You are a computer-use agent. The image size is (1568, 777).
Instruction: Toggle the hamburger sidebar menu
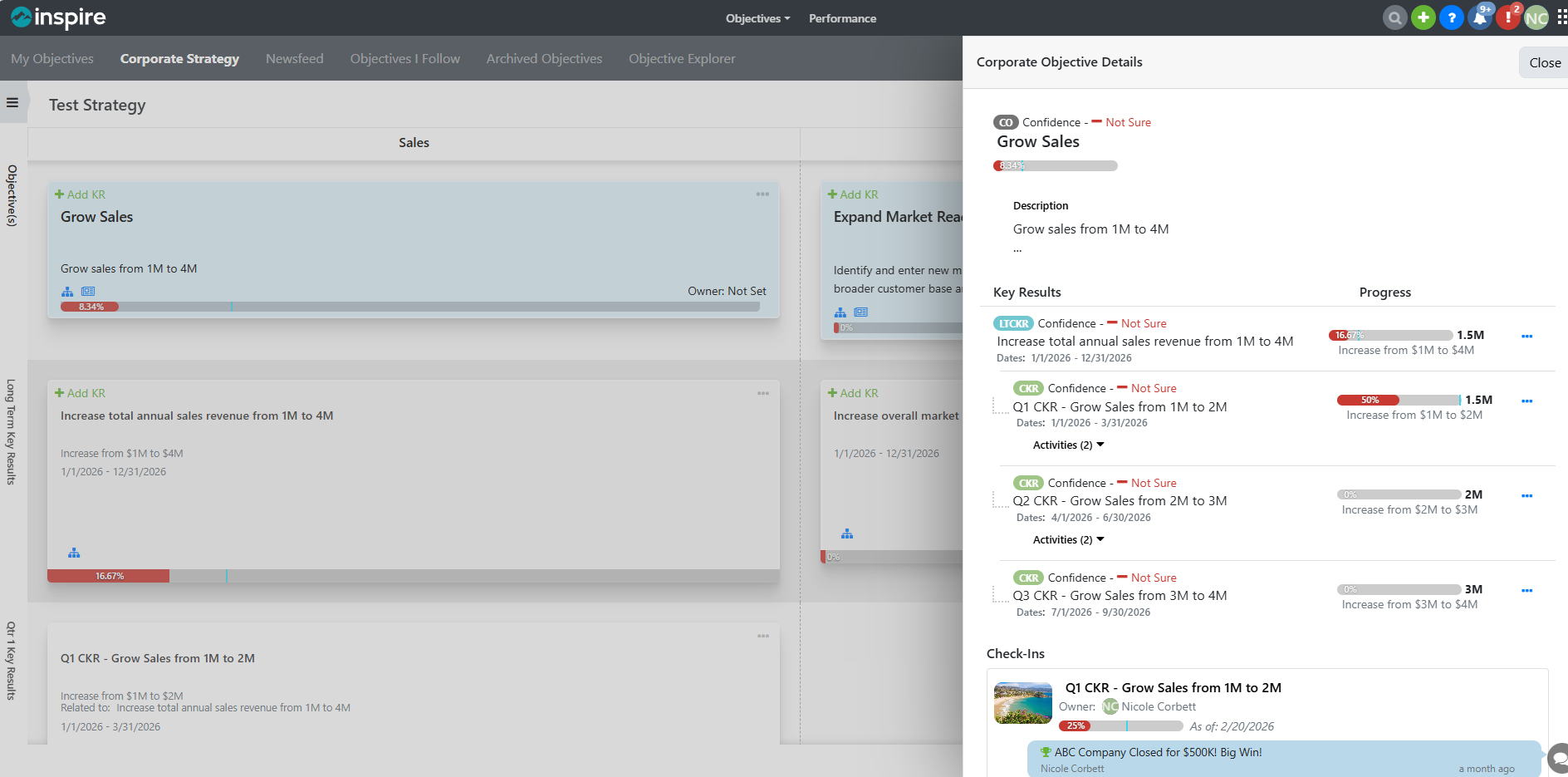12,103
